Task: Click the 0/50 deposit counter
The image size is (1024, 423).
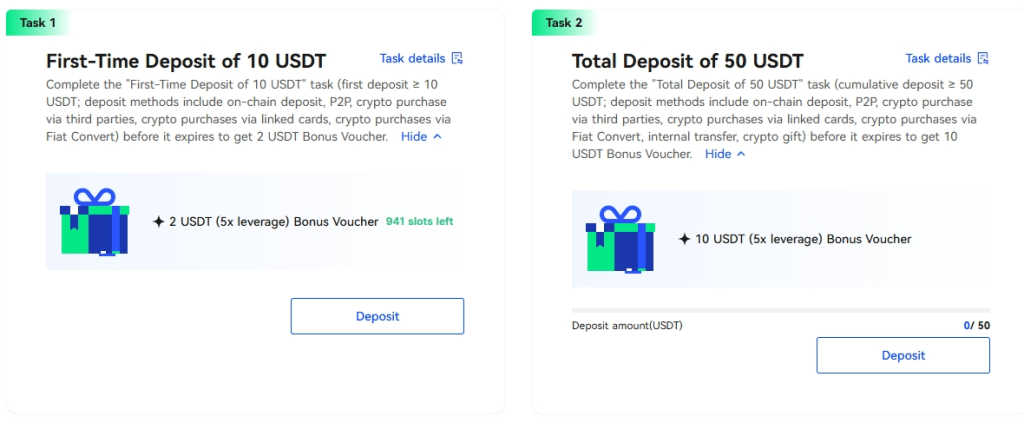Action: click(976, 326)
